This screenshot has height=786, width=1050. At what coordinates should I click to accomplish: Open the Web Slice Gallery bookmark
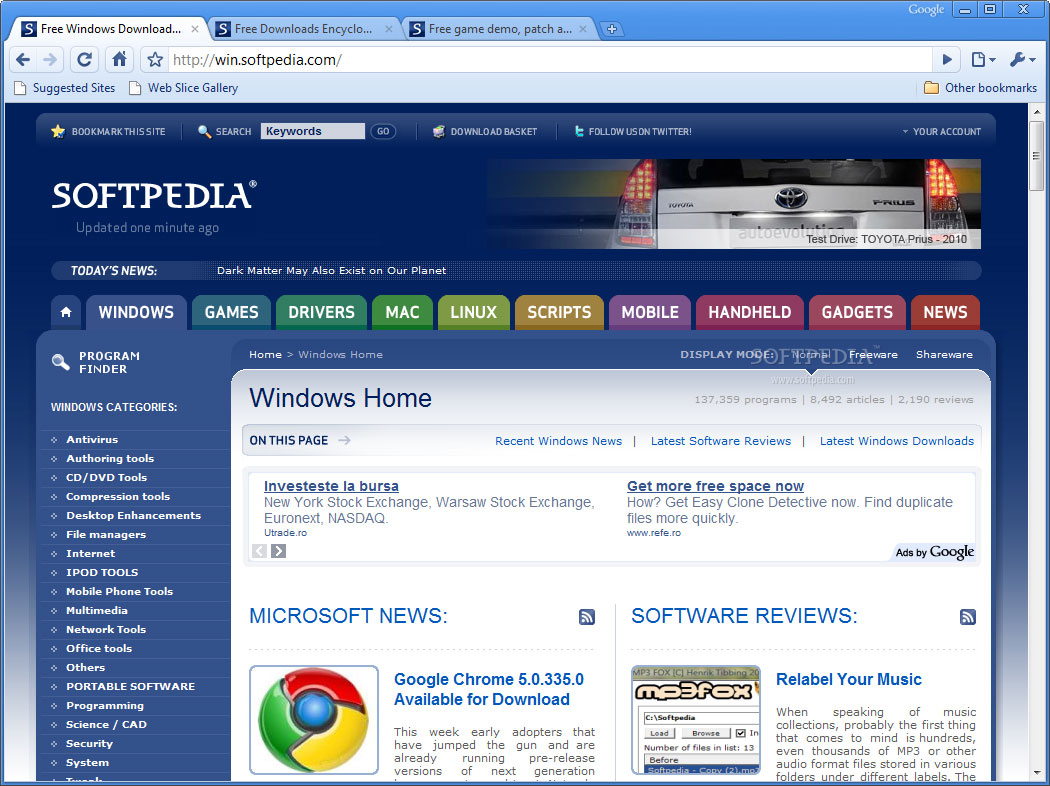183,88
